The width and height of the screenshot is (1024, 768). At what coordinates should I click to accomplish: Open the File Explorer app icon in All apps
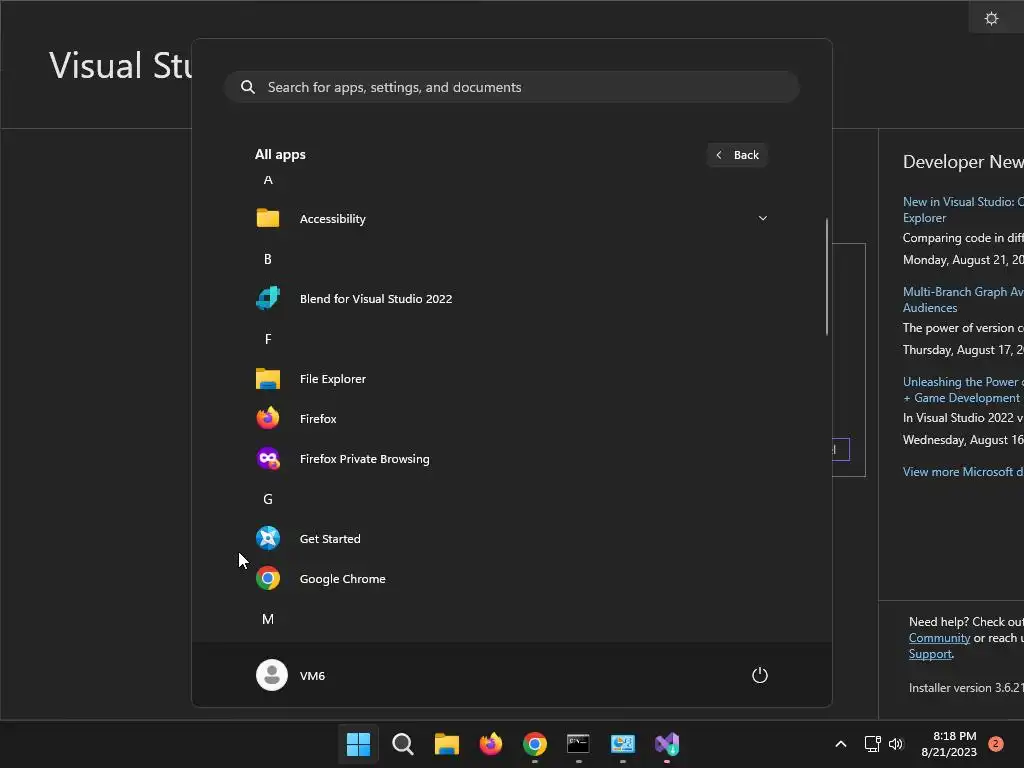268,379
